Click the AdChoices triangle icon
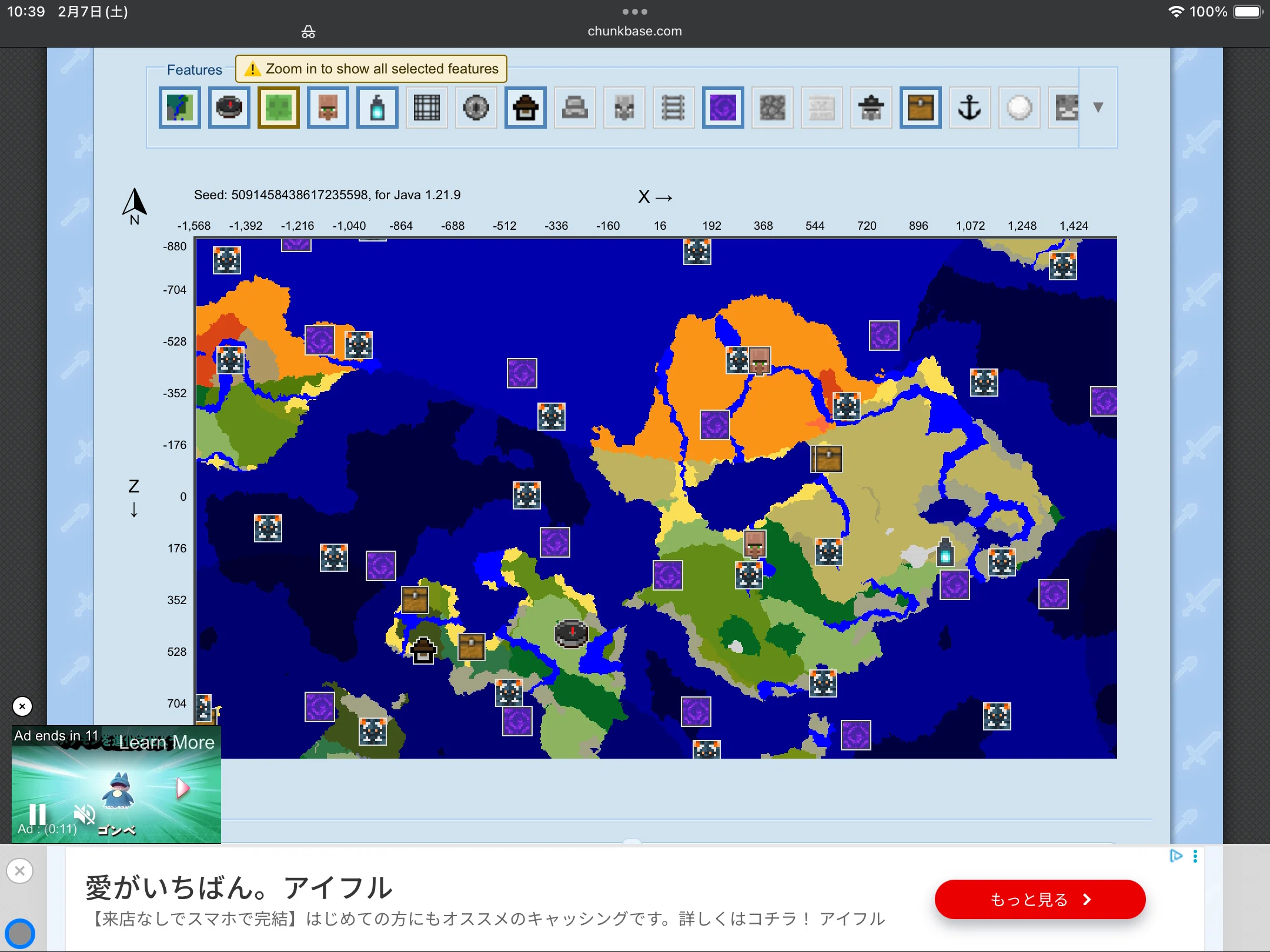Image resolution: width=1270 pixels, height=952 pixels. (x=1176, y=856)
